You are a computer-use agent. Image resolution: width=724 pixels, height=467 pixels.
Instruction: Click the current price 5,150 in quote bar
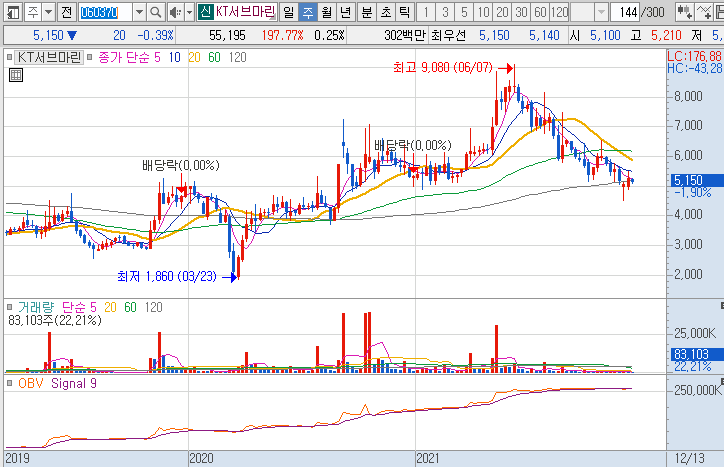(48, 35)
